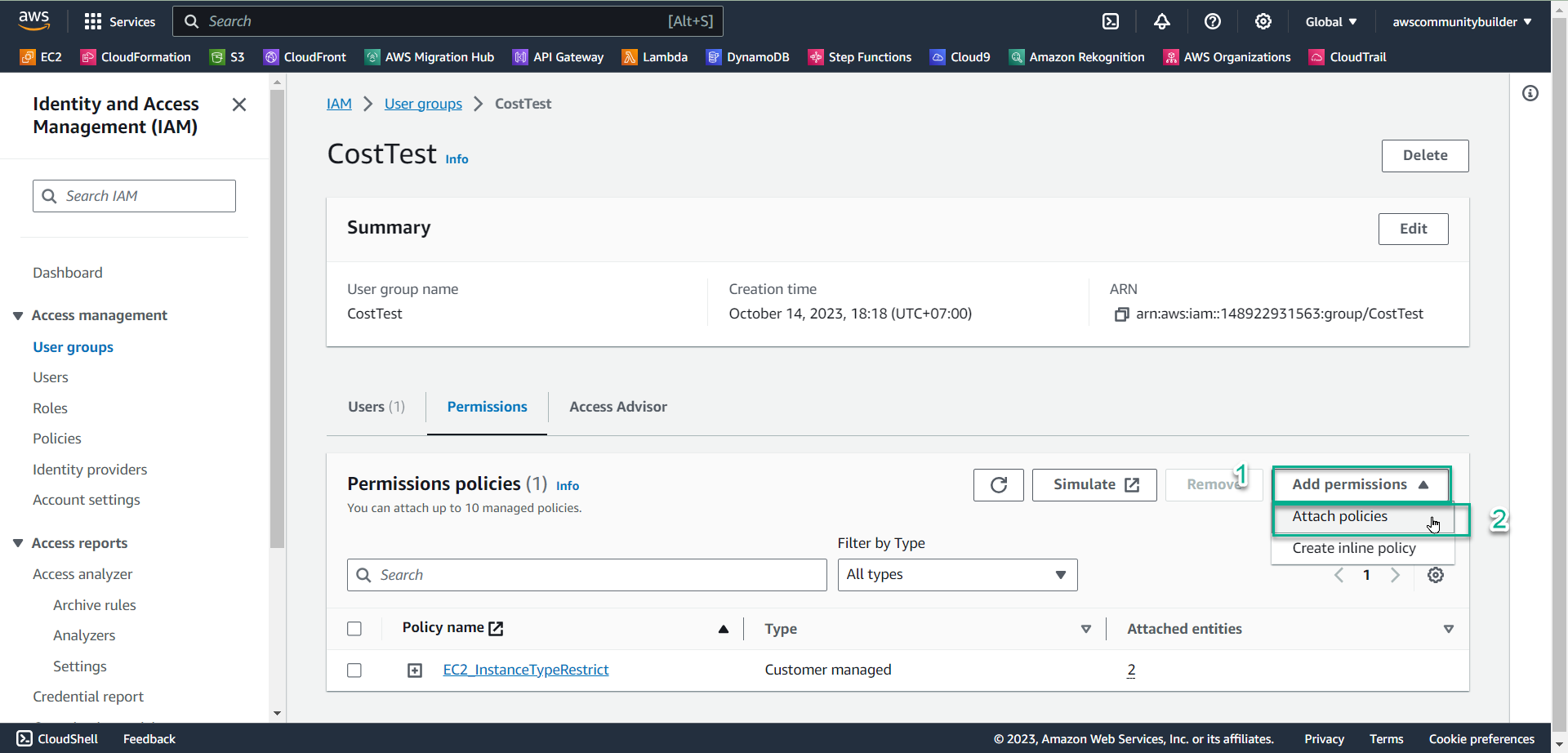The height and width of the screenshot is (753, 1568).
Task: Focus the Search IAM field
Action: click(x=134, y=196)
